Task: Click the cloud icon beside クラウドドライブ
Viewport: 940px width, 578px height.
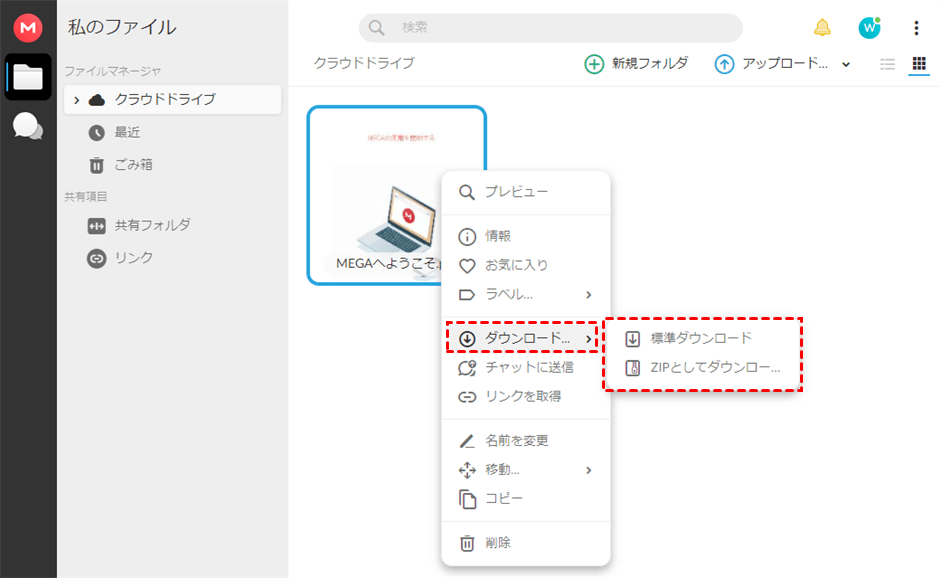Action: (97, 100)
